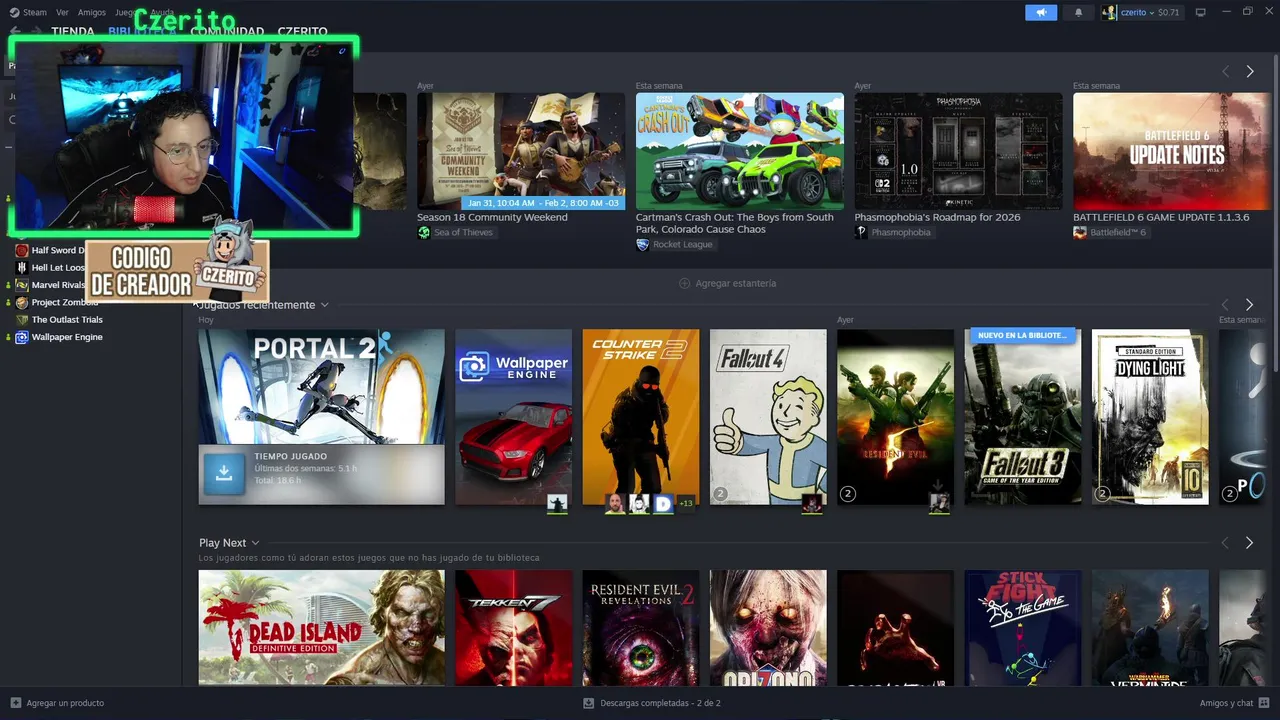
Task: Select the Dead Island Definitive Edition cover
Action: click(322, 628)
